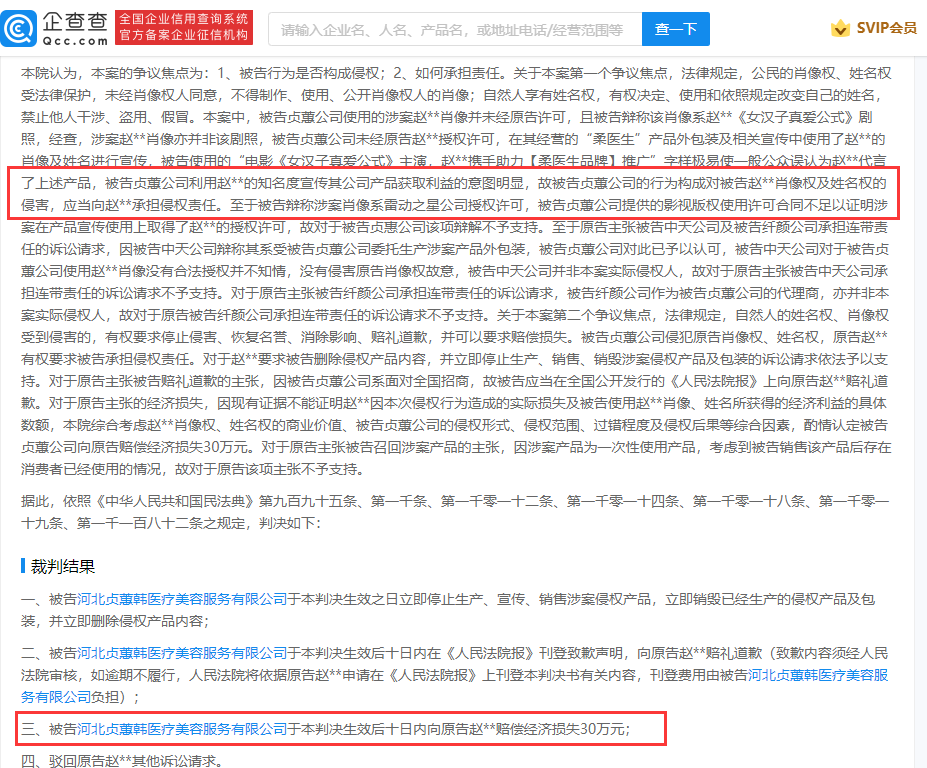Viewport: 927px width, 768px height.
Task: Click the line 四、驳回原告赵**其他诉讼请求
Action: pyautogui.click(x=122, y=760)
